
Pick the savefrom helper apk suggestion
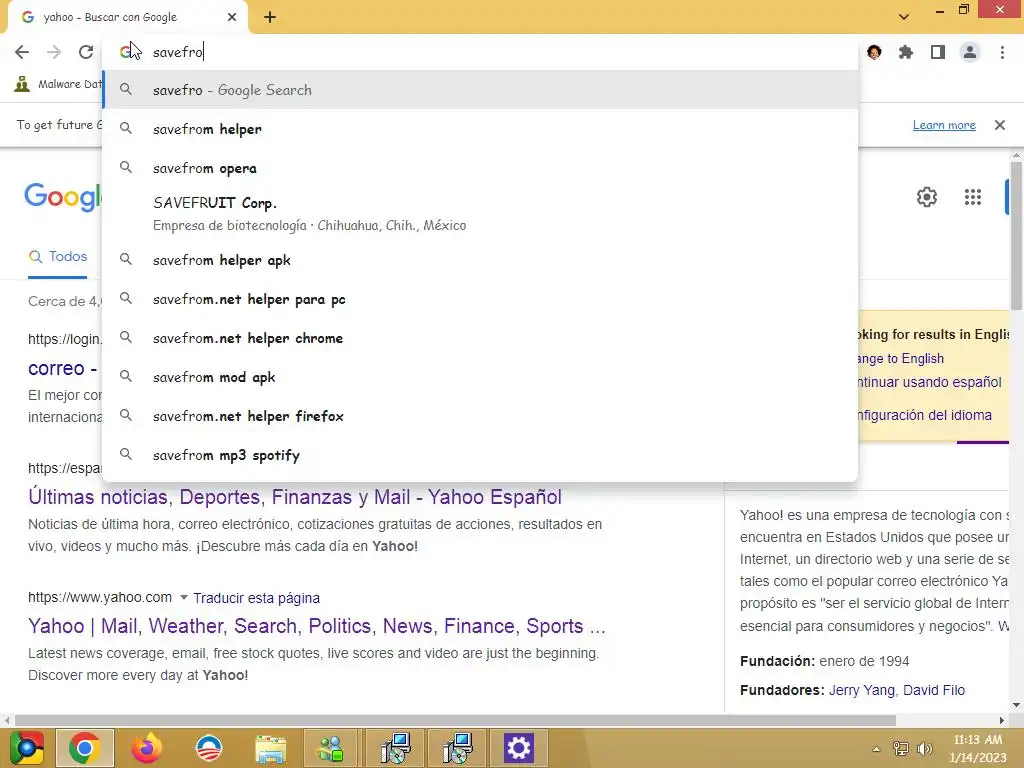(x=480, y=260)
